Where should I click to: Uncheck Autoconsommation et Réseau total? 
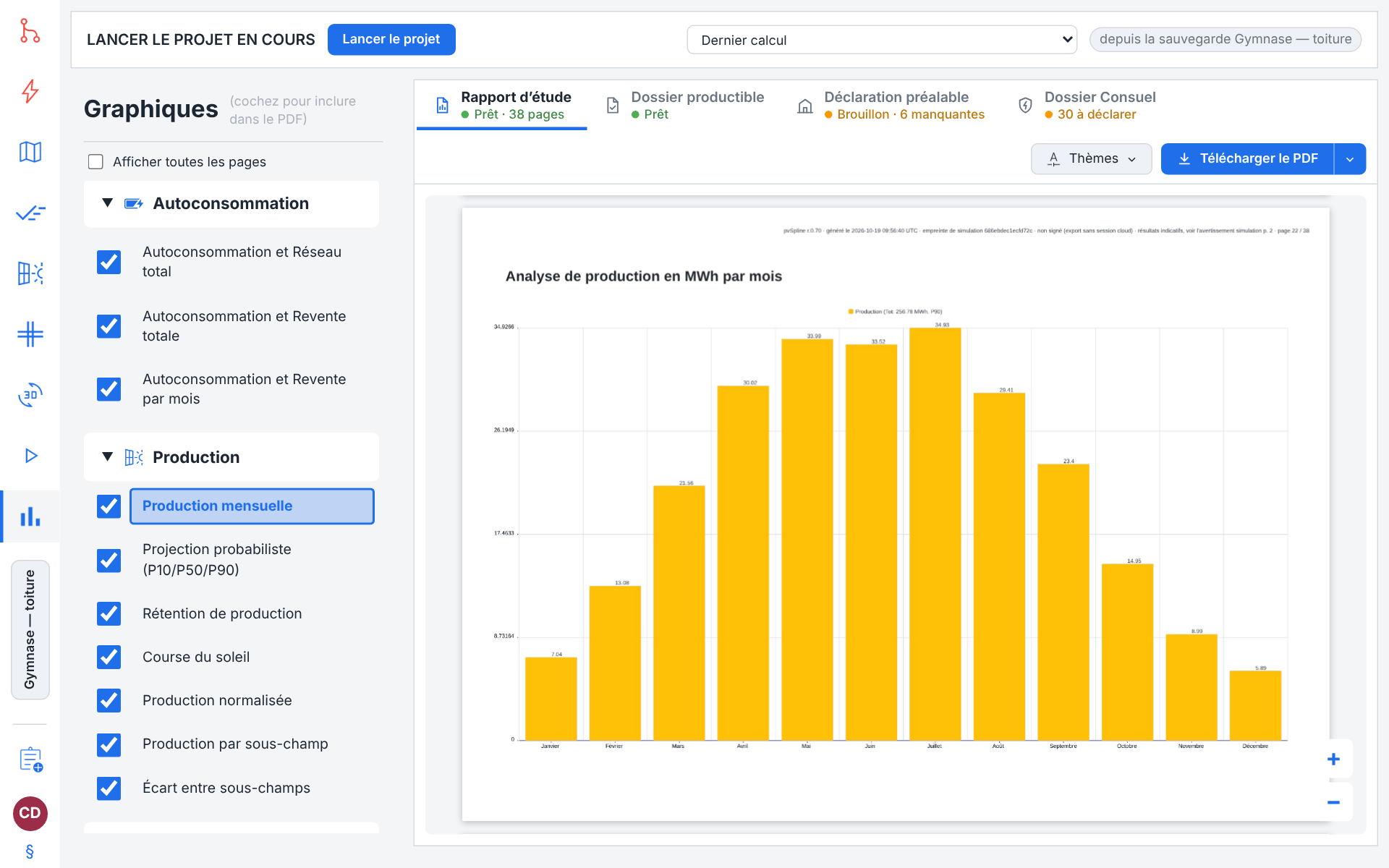[109, 262]
